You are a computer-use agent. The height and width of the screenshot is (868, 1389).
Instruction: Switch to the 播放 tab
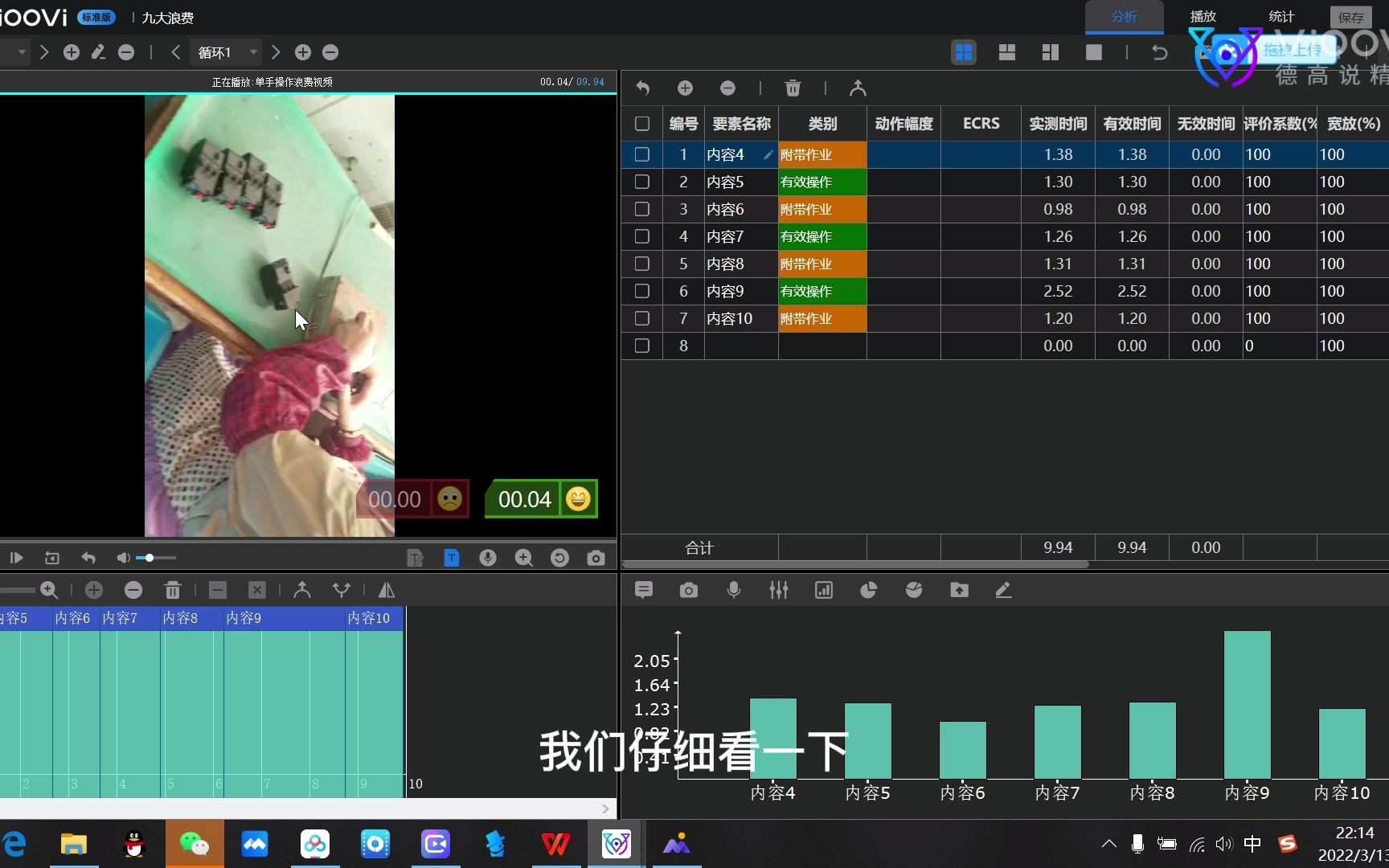tap(1203, 17)
